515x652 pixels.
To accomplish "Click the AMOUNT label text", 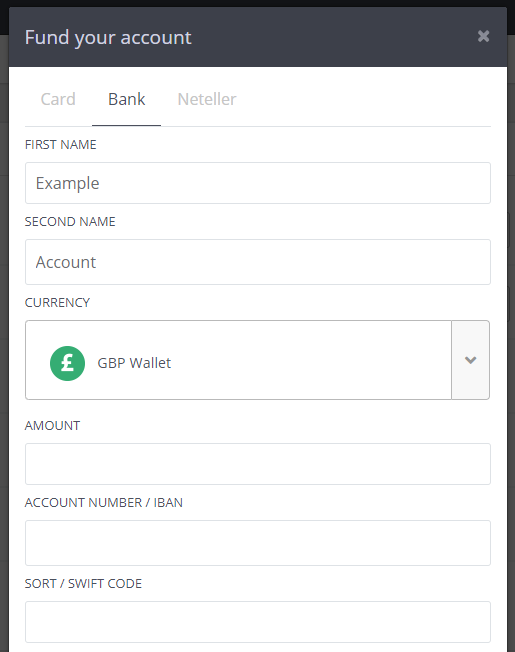I will (52, 426).
